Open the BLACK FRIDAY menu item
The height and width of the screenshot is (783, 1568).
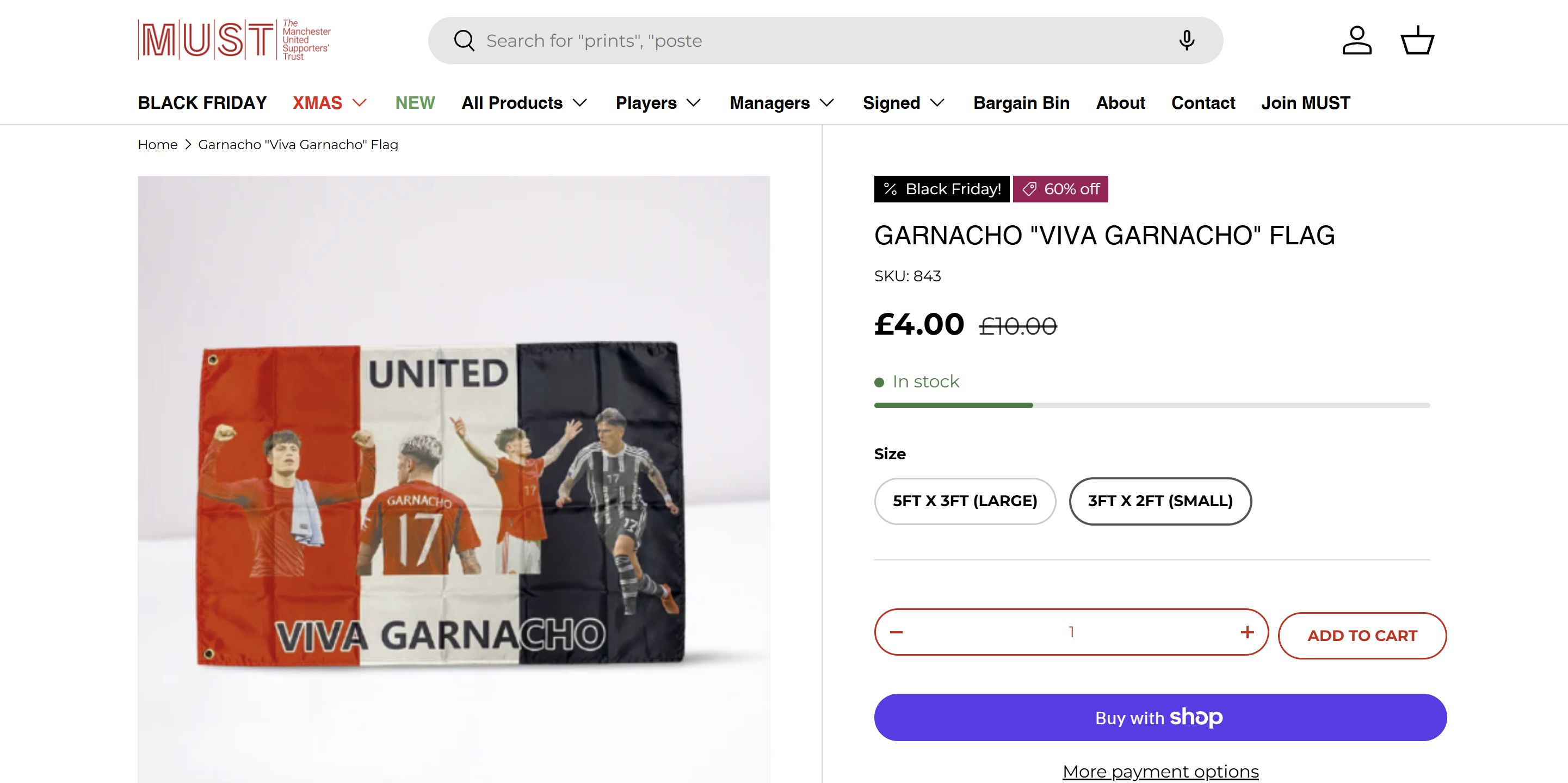click(x=202, y=103)
